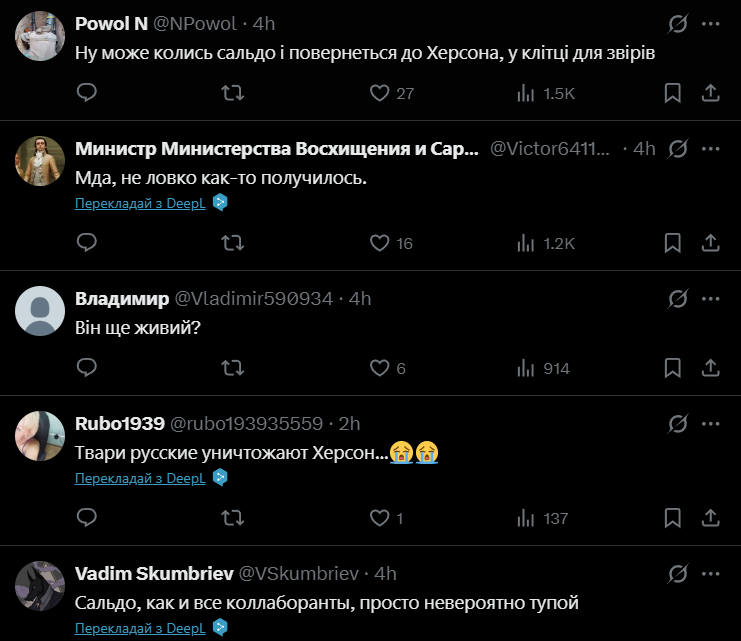Open more options on Powol N's tweet

click(710, 23)
